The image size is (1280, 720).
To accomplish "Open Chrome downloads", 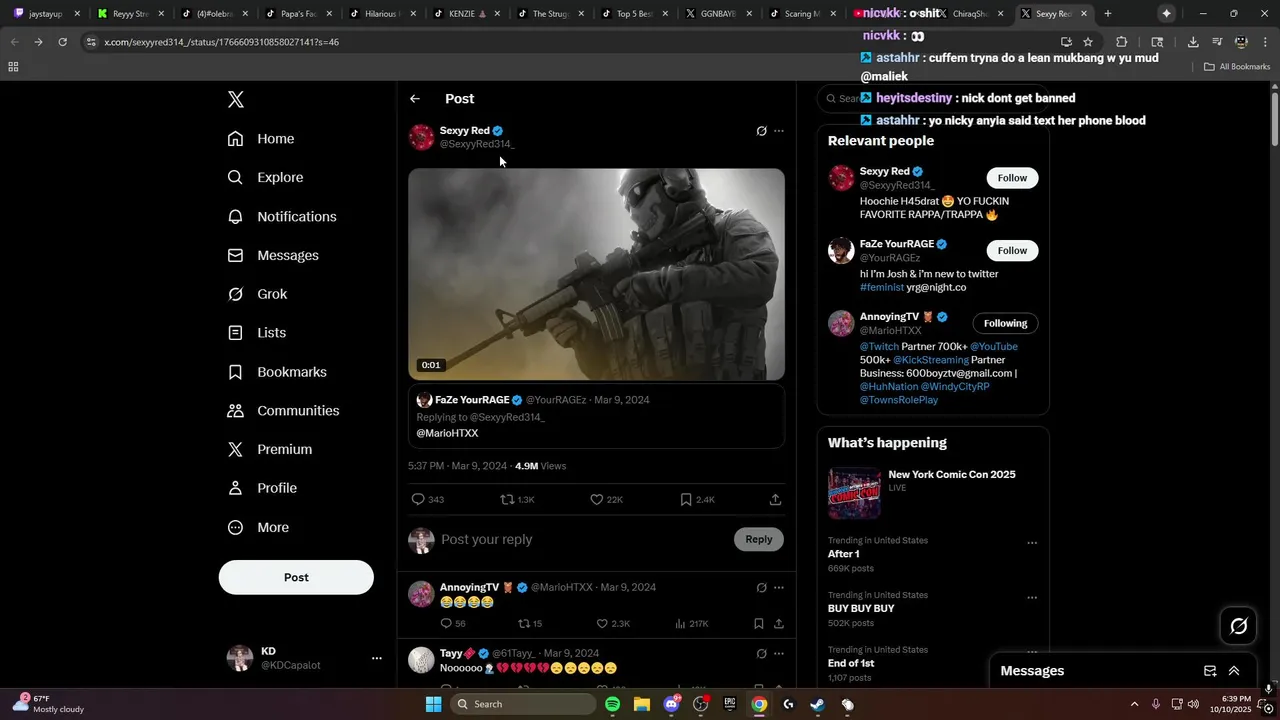I will (x=1193, y=42).
